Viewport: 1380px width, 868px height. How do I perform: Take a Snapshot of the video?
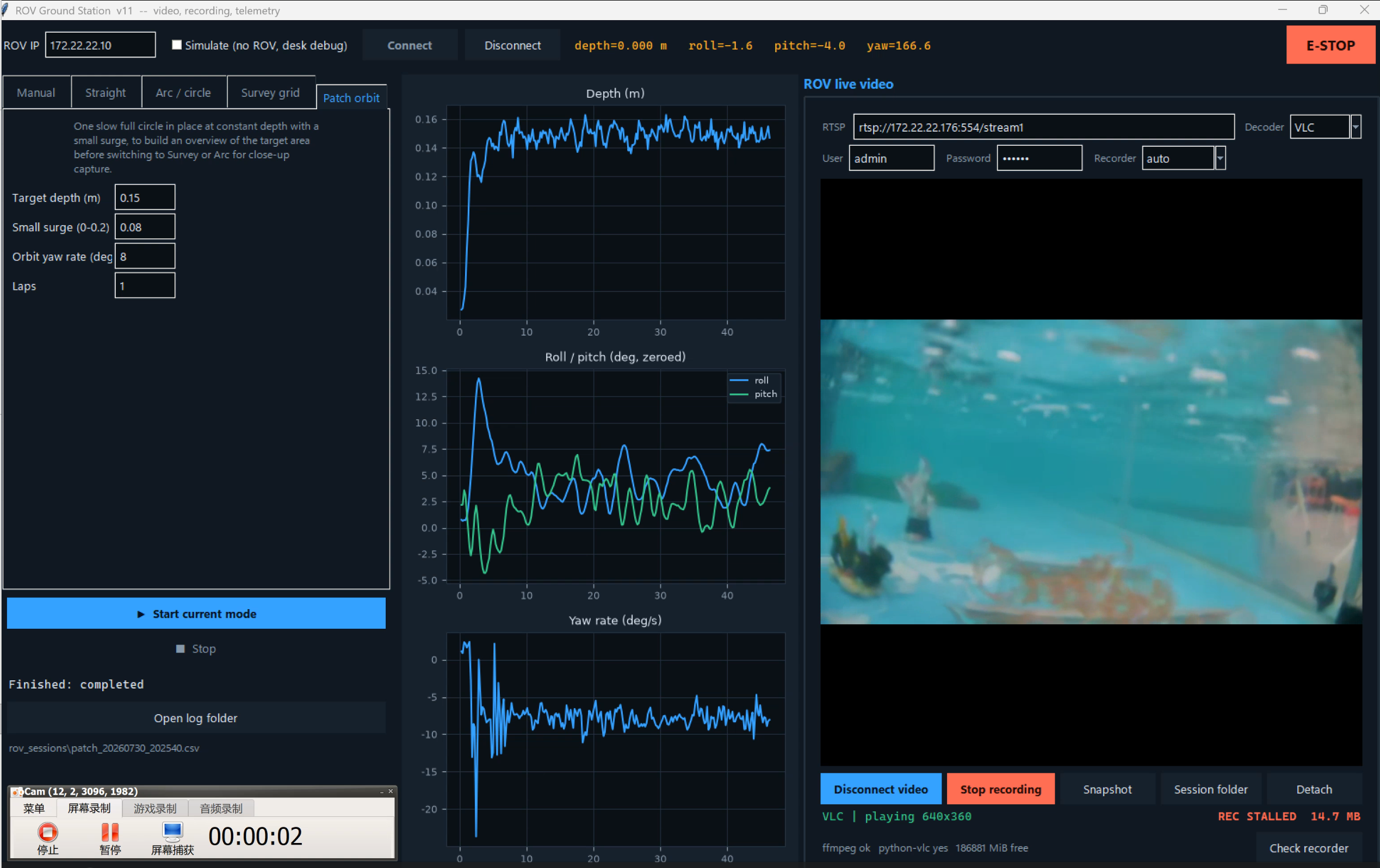1107,789
